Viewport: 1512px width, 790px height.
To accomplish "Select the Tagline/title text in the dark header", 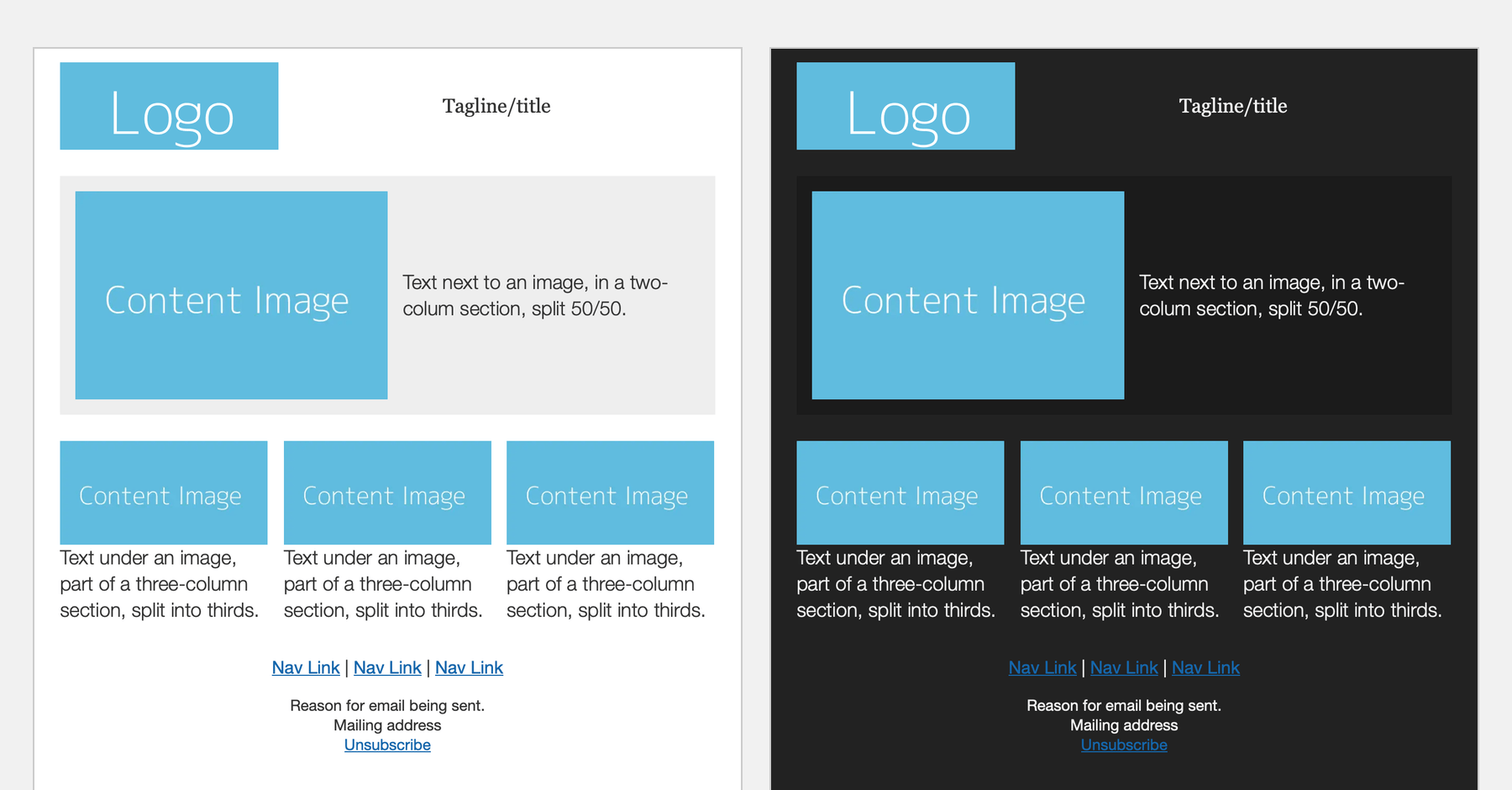I will click(1232, 106).
